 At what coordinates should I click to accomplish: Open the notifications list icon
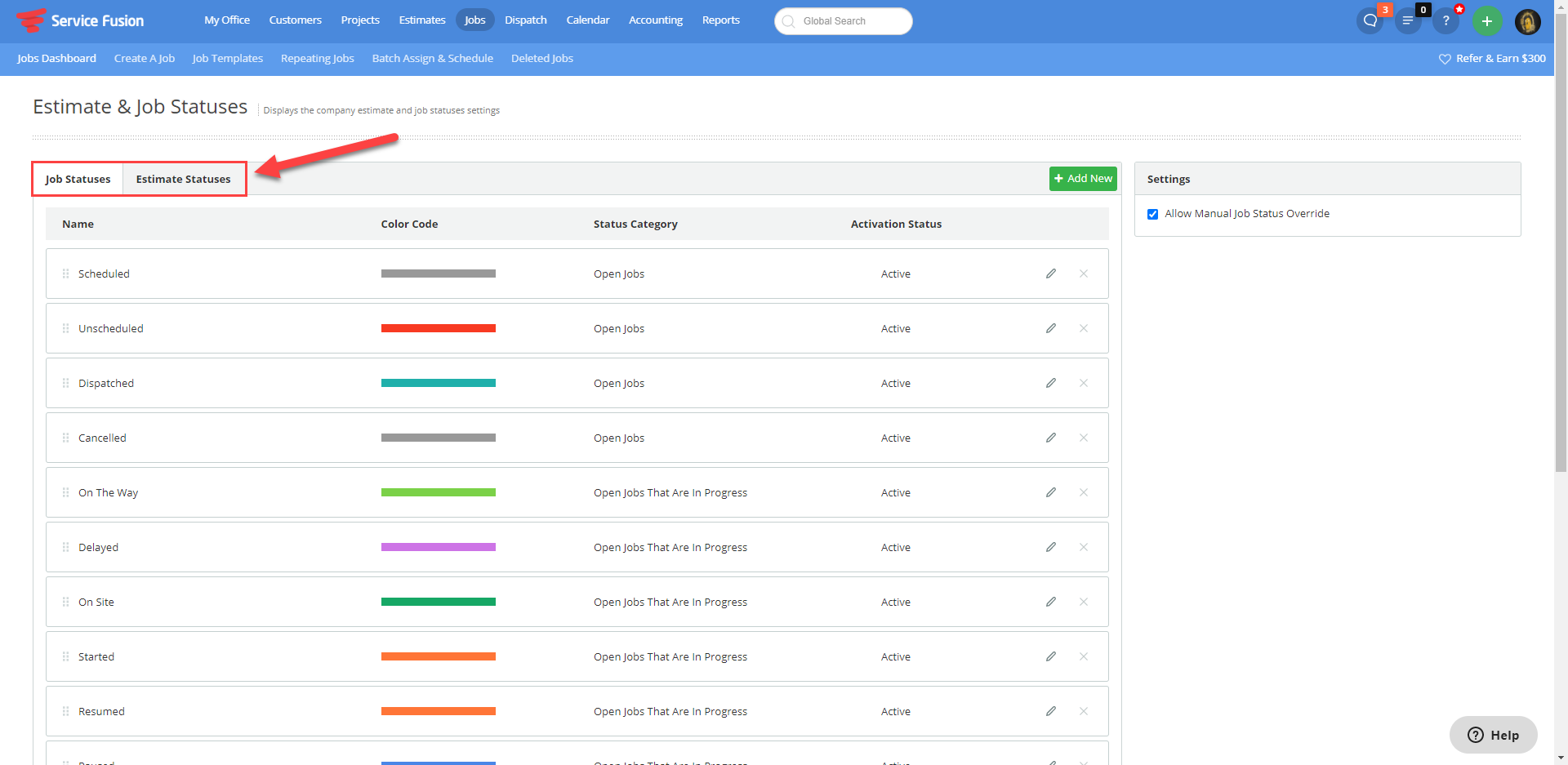(x=1408, y=21)
